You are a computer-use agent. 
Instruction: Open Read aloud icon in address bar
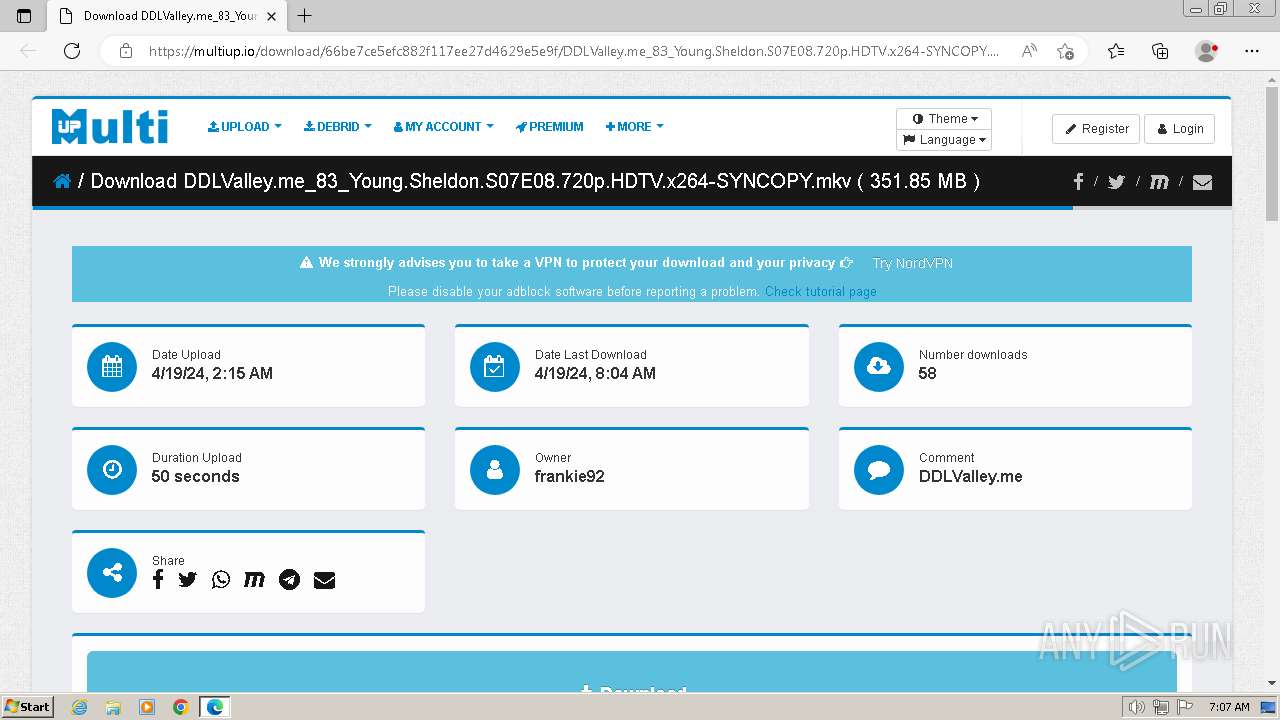coord(1029,51)
